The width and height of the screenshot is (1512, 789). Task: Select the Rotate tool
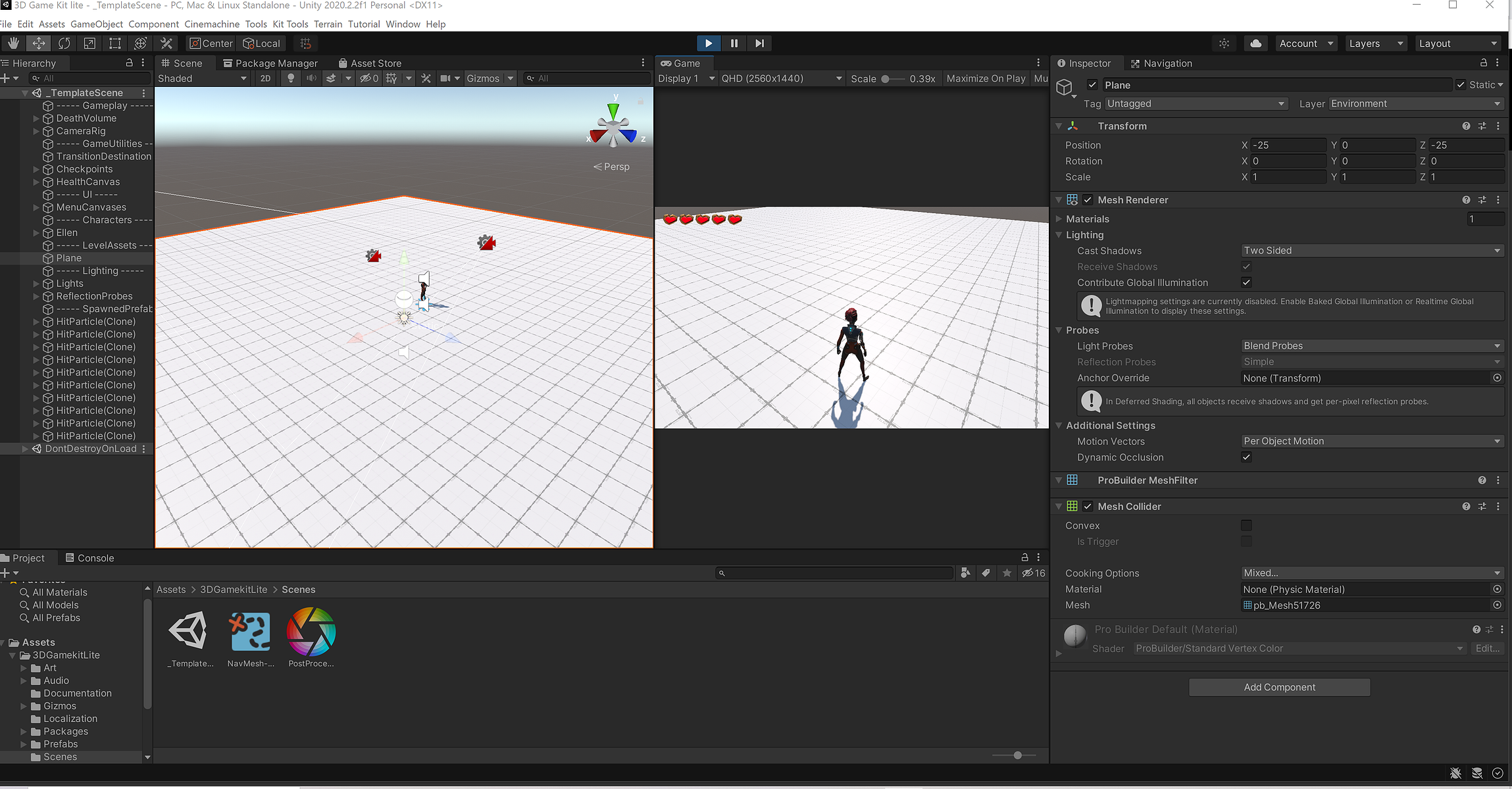tap(64, 43)
